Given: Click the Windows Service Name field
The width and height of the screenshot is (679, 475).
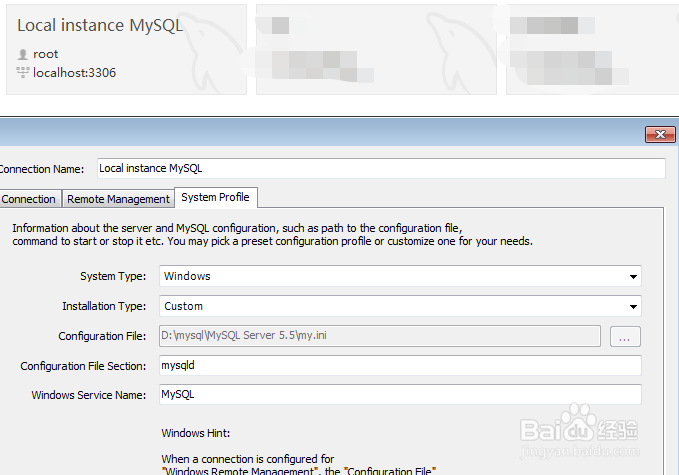Looking at the screenshot, I should [400, 394].
